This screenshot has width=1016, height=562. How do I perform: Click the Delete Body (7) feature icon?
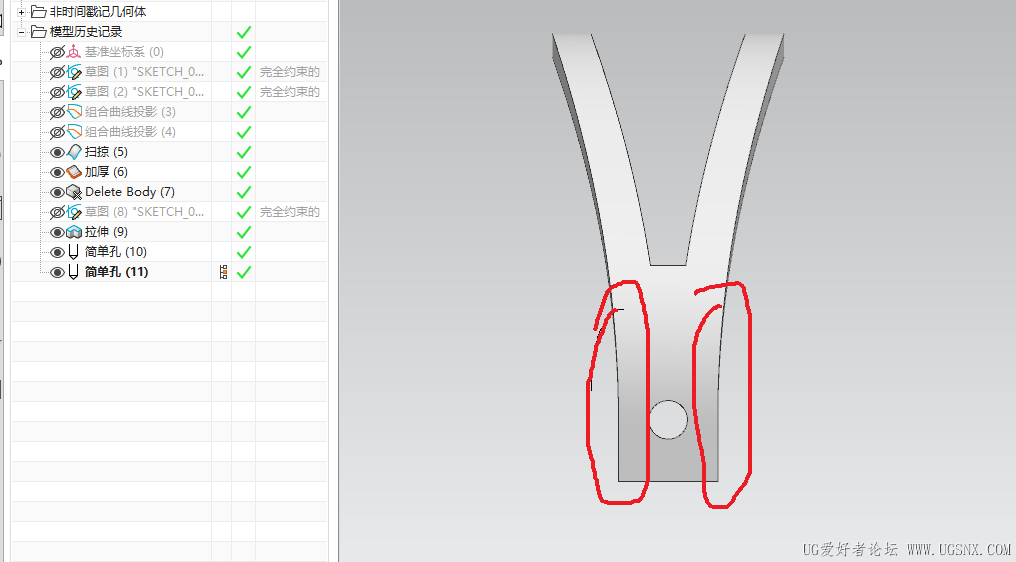pos(74,192)
